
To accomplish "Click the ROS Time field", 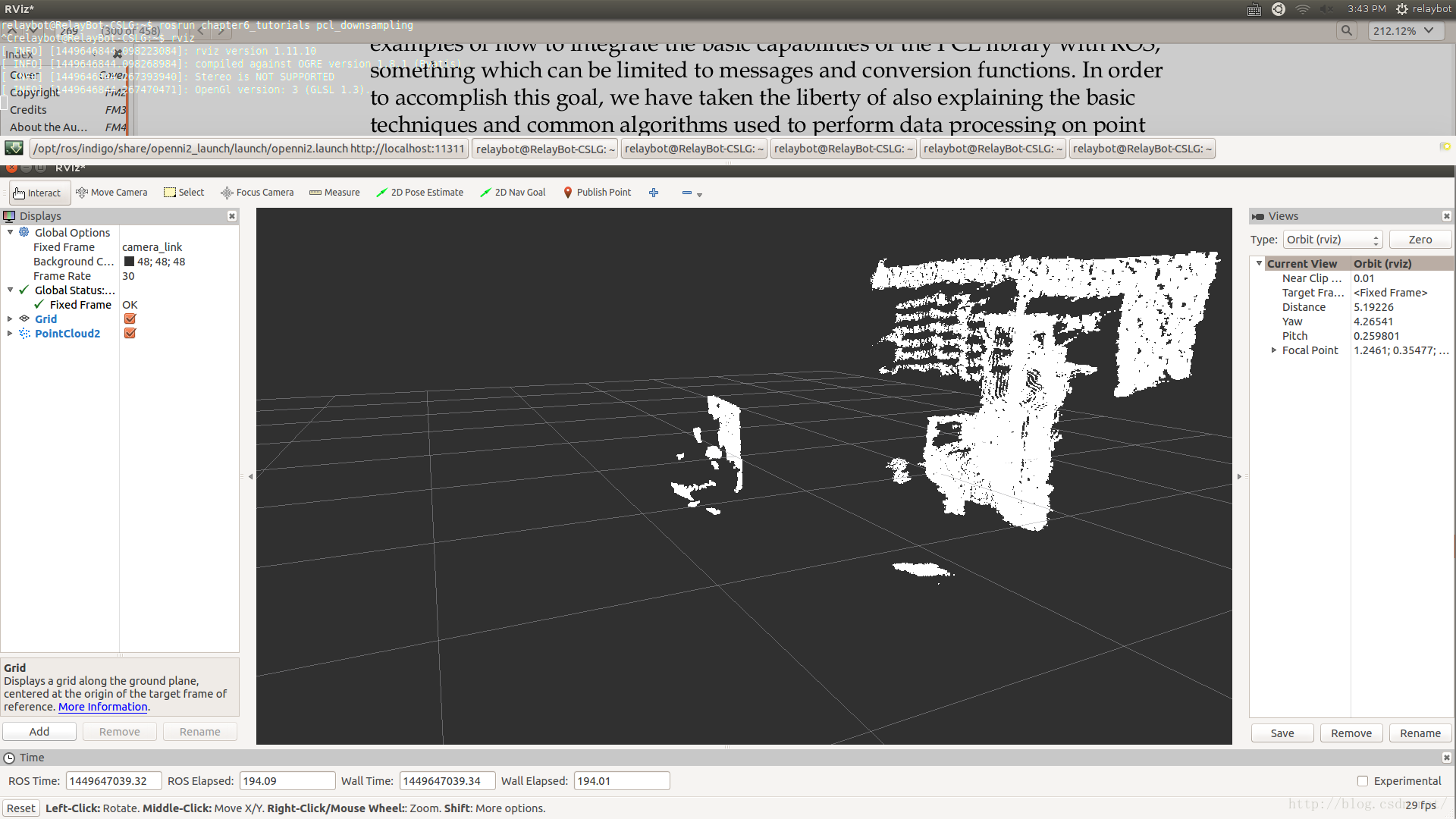I will pyautogui.click(x=114, y=781).
